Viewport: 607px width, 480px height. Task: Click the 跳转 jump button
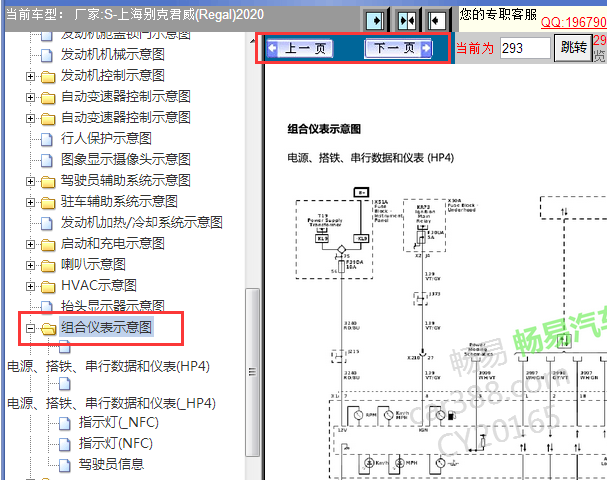pyautogui.click(x=574, y=48)
